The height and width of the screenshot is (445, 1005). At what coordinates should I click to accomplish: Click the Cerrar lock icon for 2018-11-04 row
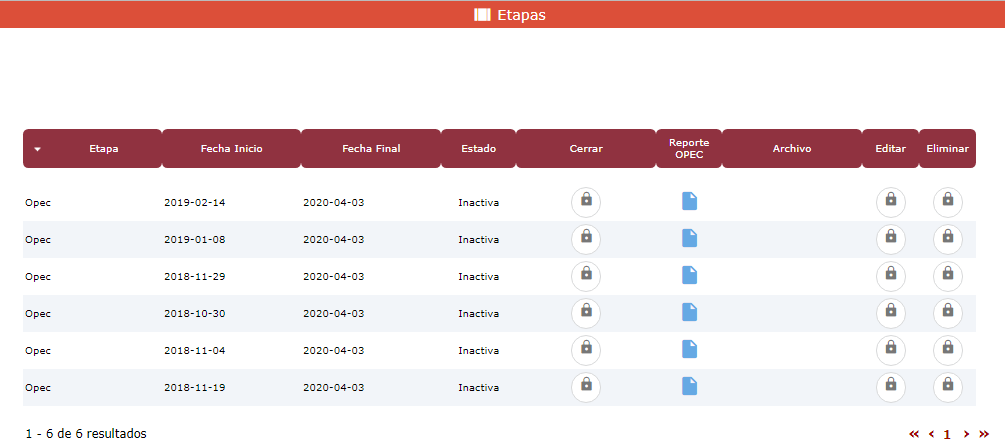[586, 350]
